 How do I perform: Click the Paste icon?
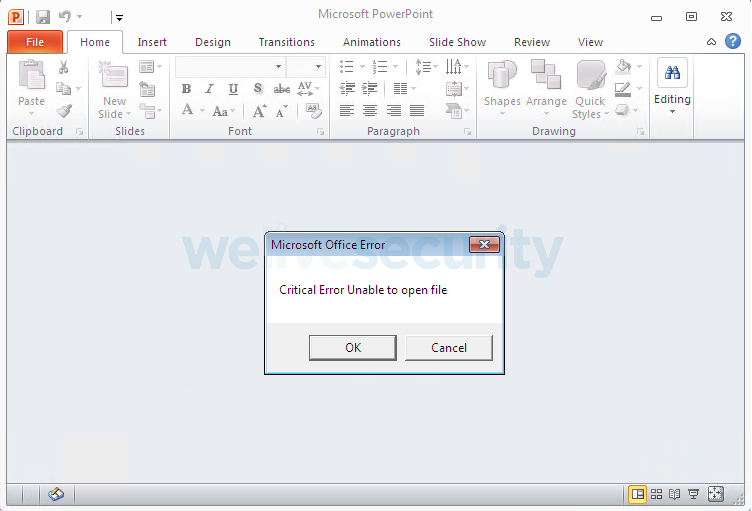tap(32, 75)
